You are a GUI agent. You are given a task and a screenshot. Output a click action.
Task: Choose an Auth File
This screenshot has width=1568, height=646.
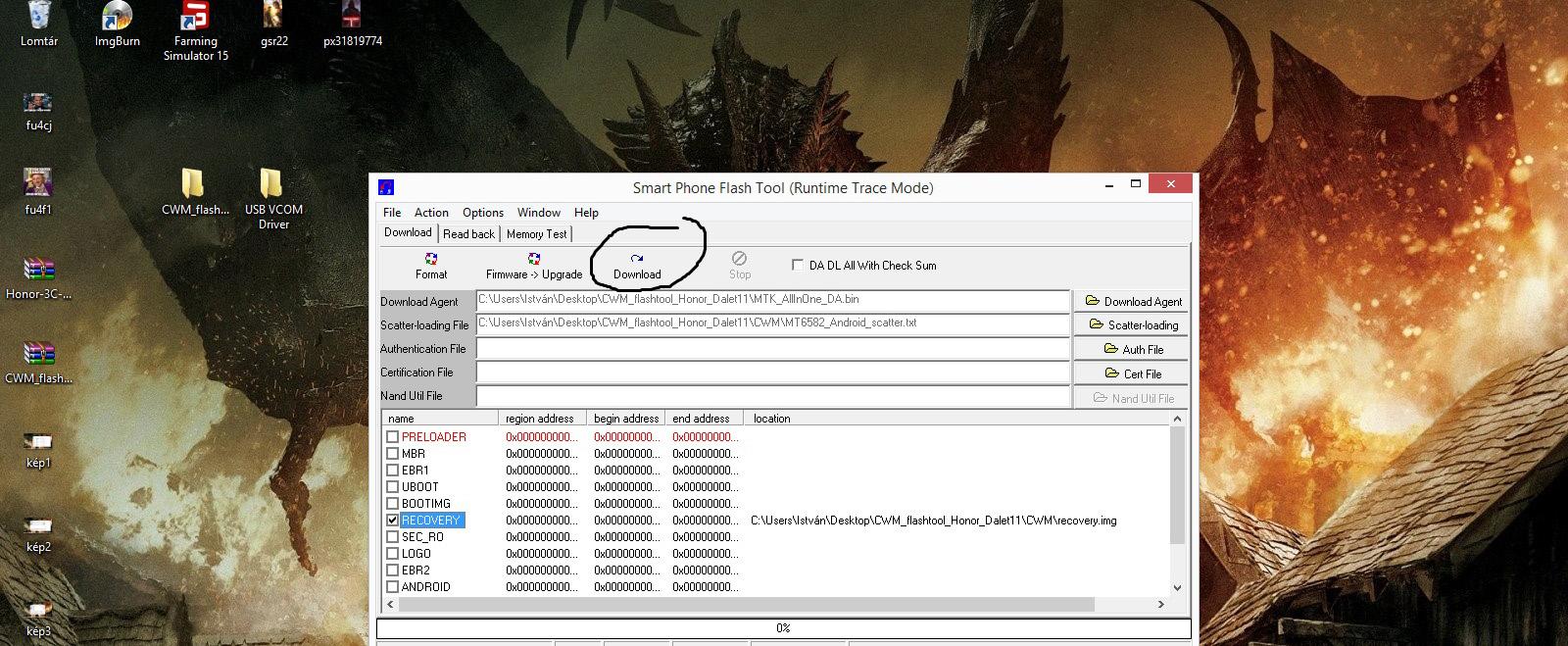1132,349
